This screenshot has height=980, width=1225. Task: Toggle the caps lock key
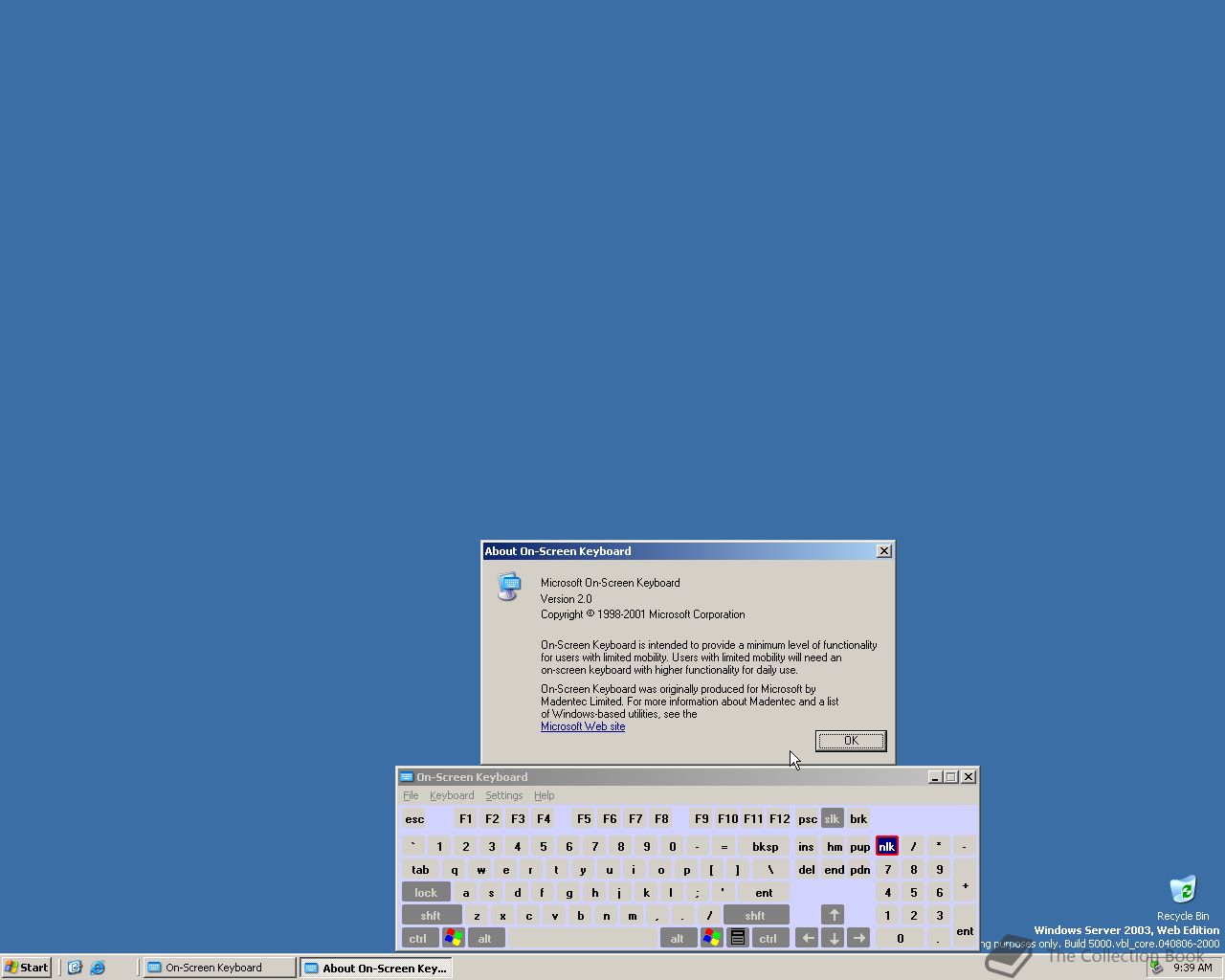tap(426, 892)
